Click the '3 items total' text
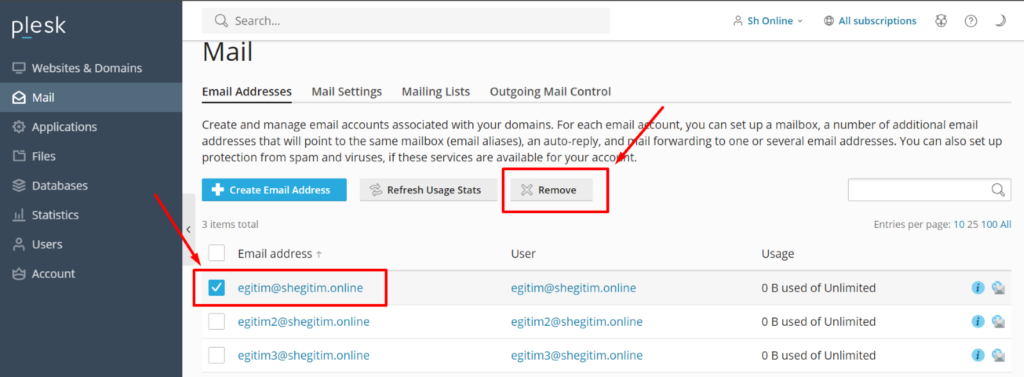 (x=230, y=224)
